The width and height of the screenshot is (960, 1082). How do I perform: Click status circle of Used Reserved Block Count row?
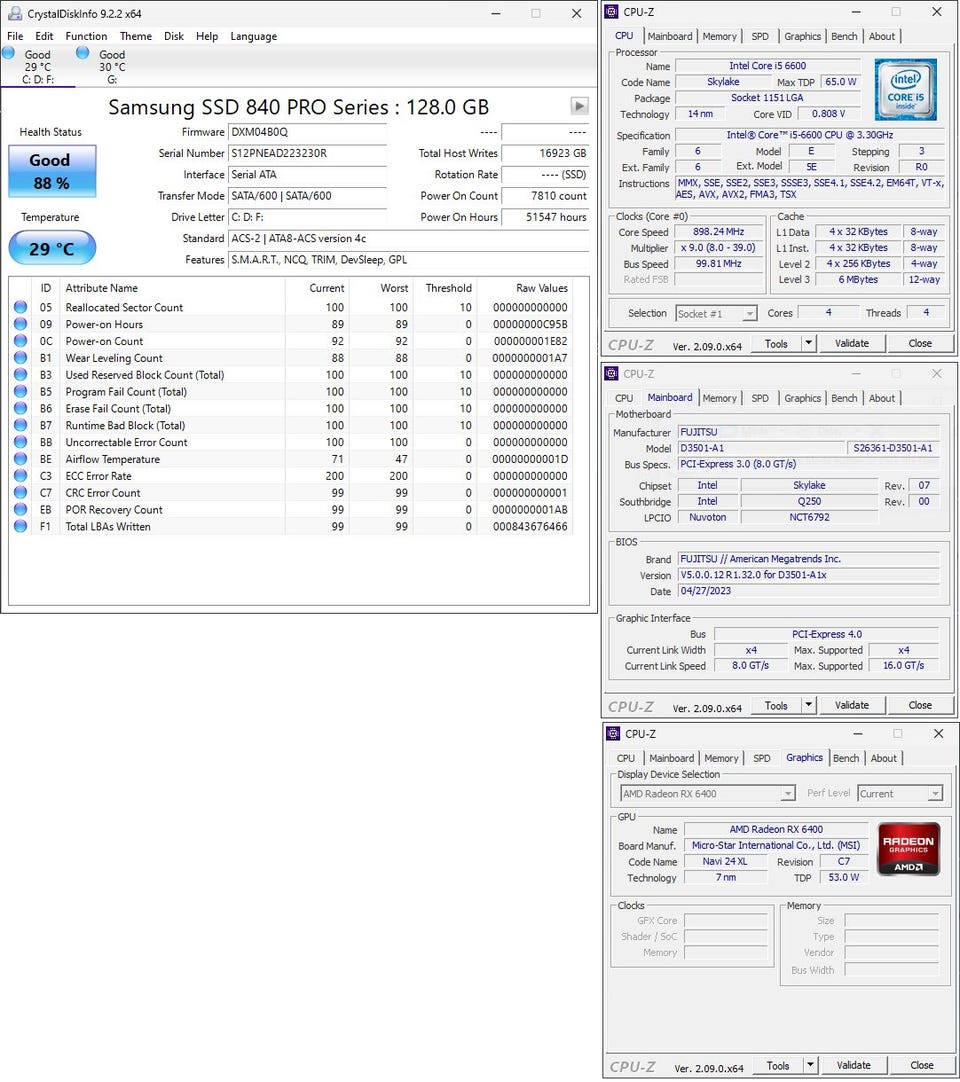[21, 375]
